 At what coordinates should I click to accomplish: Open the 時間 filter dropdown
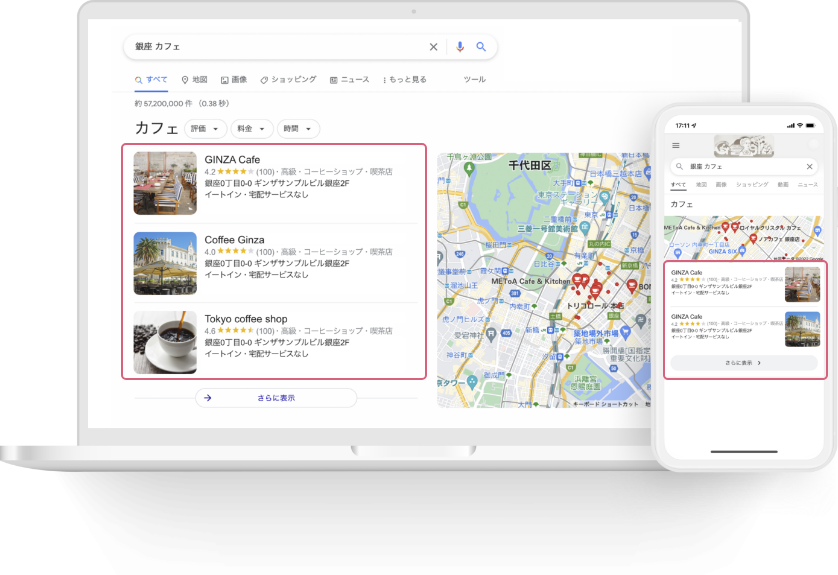pyautogui.click(x=298, y=129)
